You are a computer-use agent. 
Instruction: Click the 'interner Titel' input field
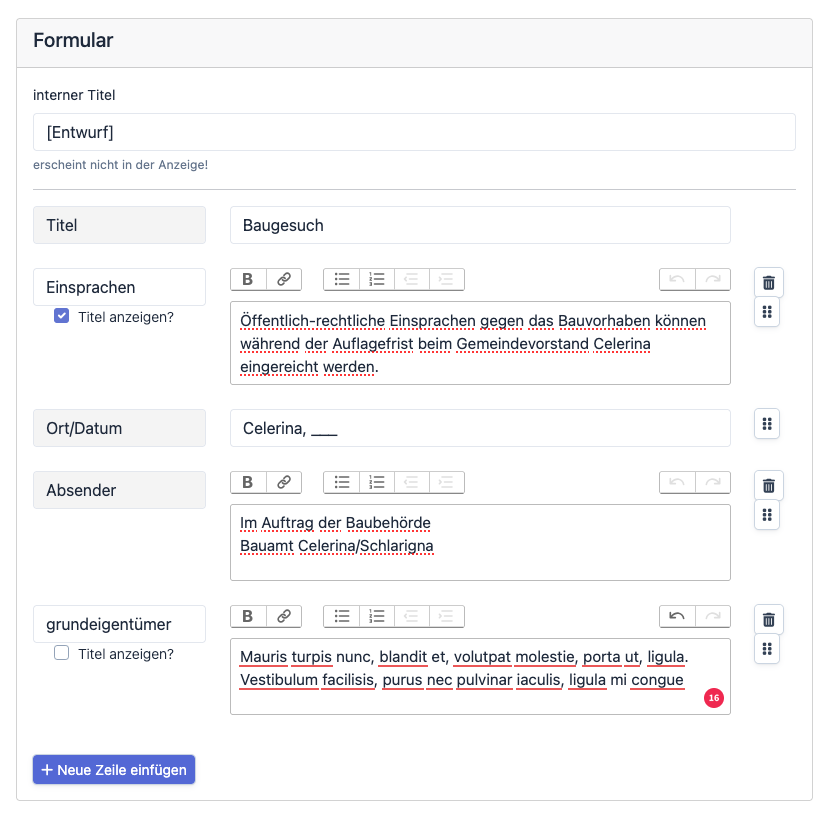point(414,132)
